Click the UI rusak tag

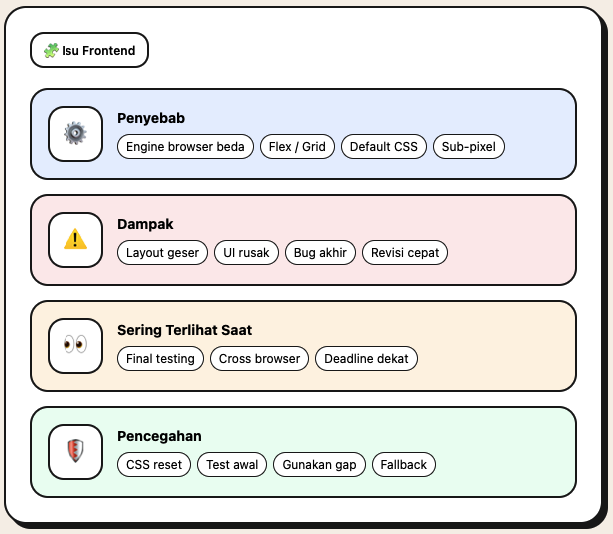(247, 253)
